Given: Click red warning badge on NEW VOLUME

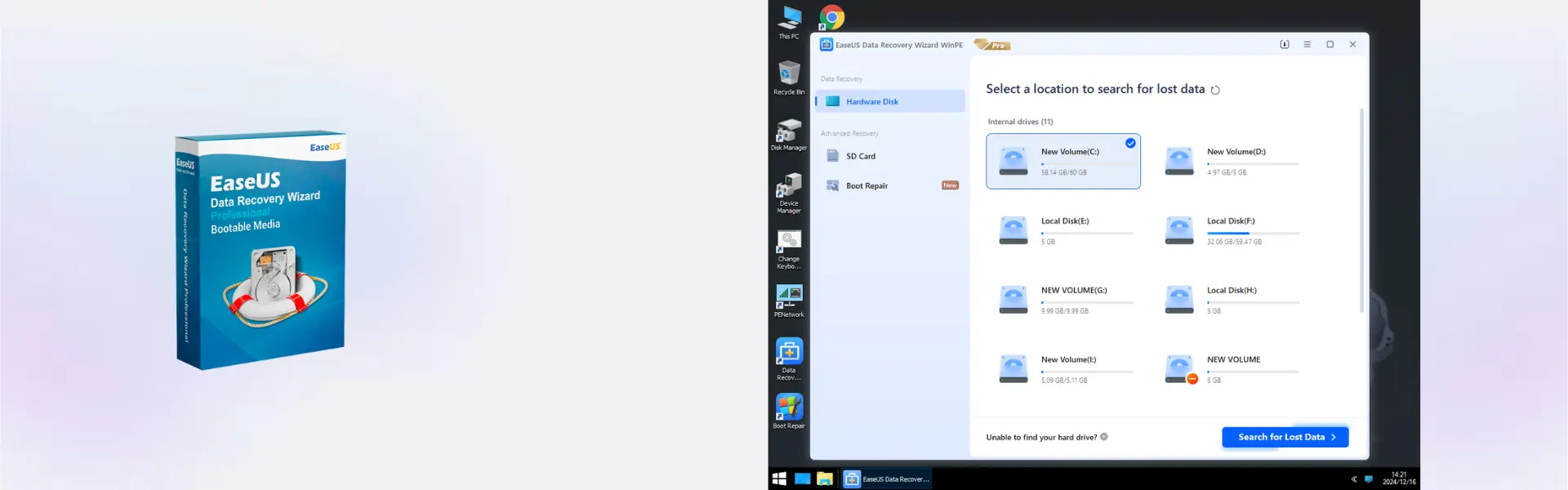Looking at the screenshot, I should pos(1192,379).
